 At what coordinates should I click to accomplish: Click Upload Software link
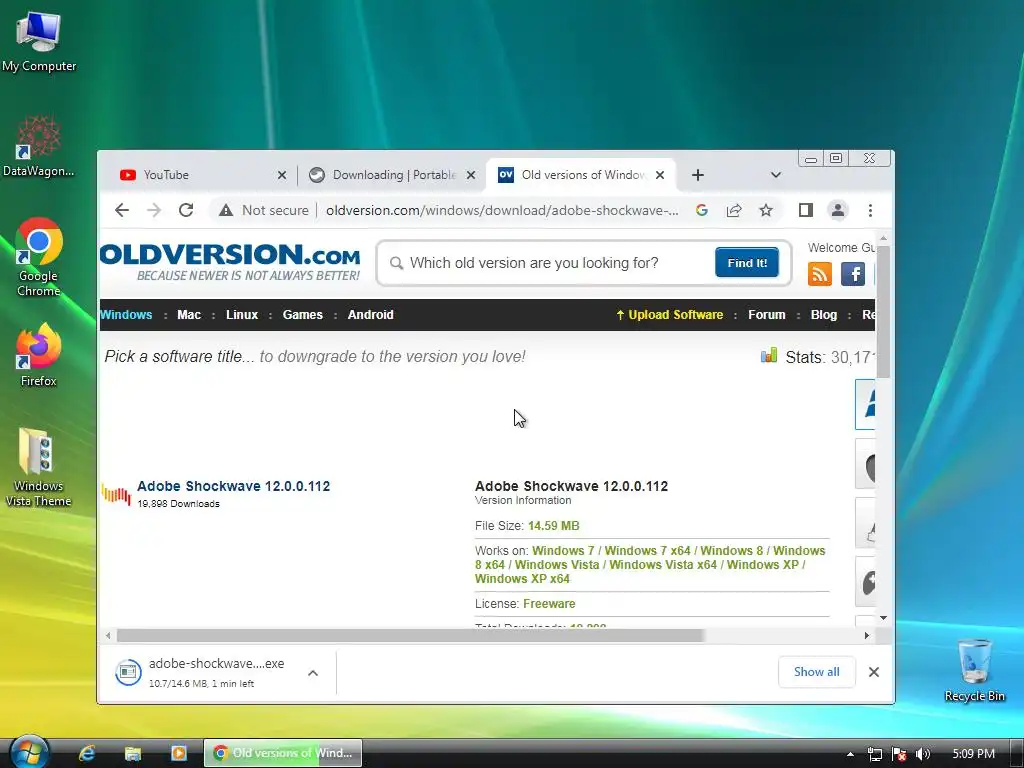point(669,315)
